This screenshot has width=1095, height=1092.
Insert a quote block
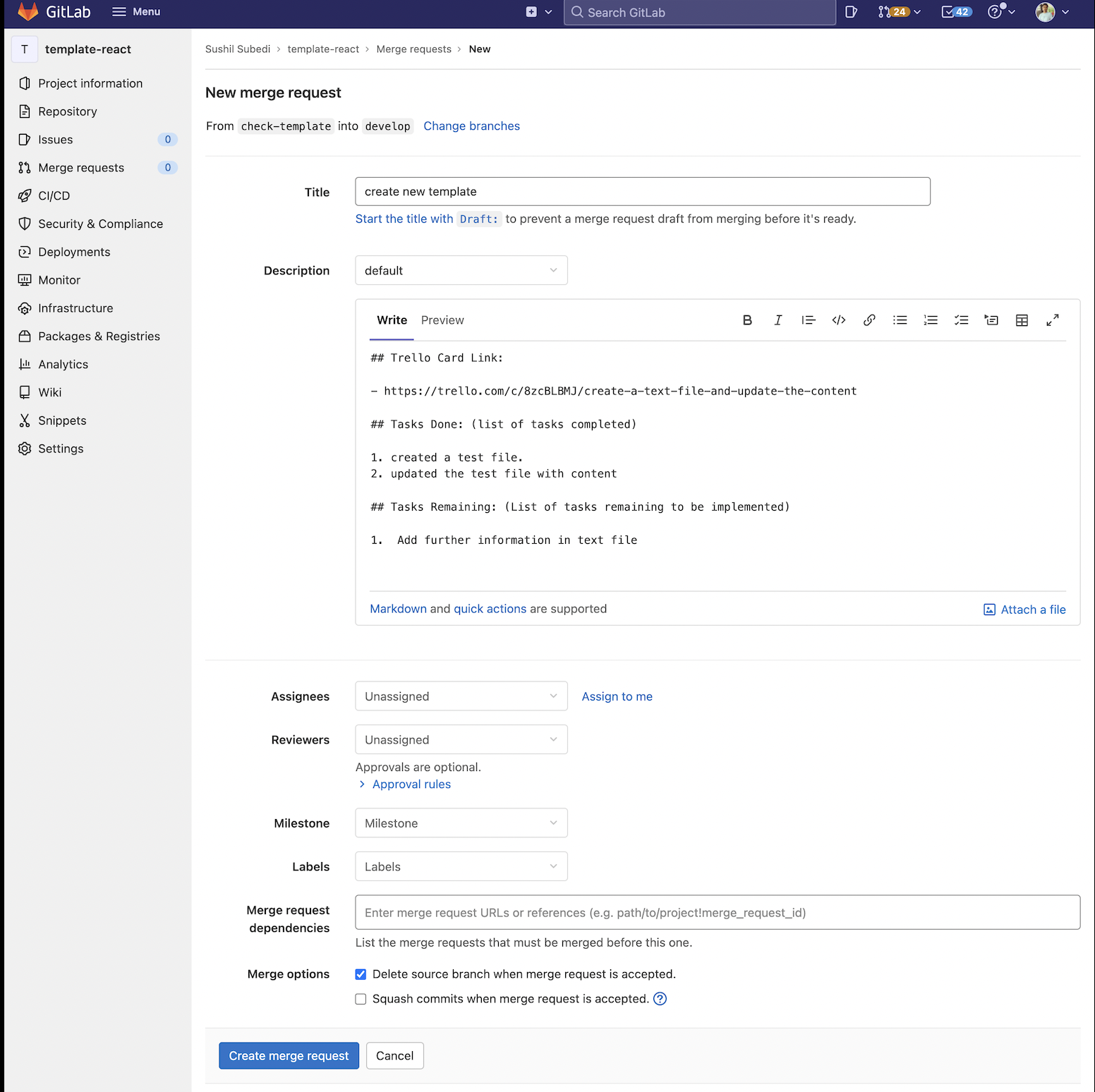pos(809,320)
